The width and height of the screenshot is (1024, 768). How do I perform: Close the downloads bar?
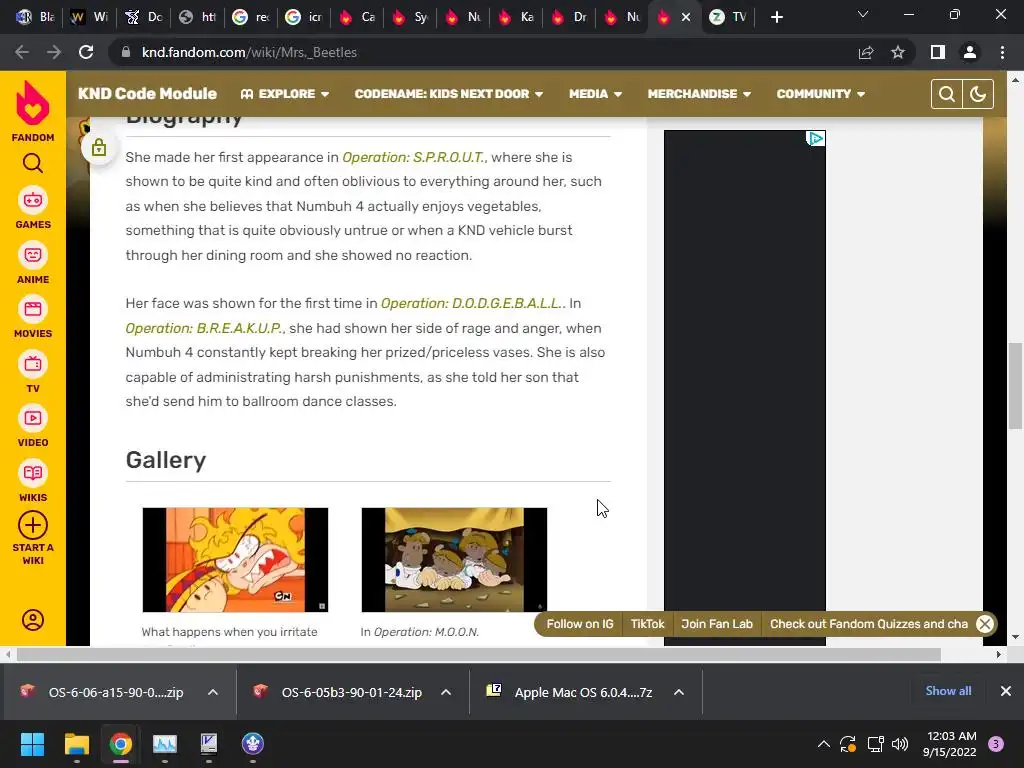1006,691
